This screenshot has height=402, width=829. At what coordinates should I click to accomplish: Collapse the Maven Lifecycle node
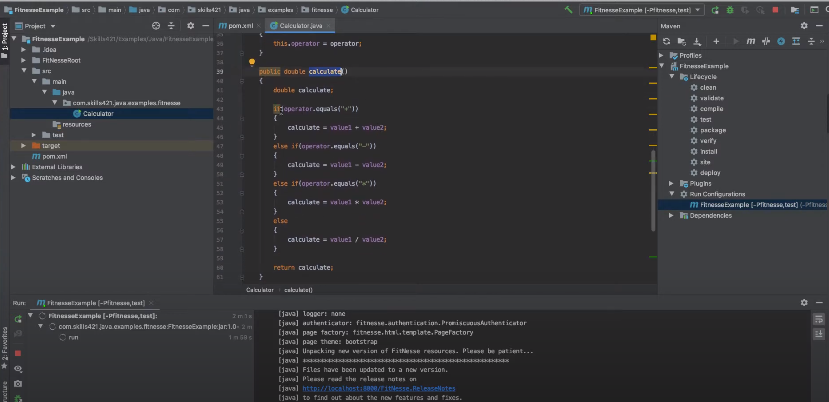(671, 77)
